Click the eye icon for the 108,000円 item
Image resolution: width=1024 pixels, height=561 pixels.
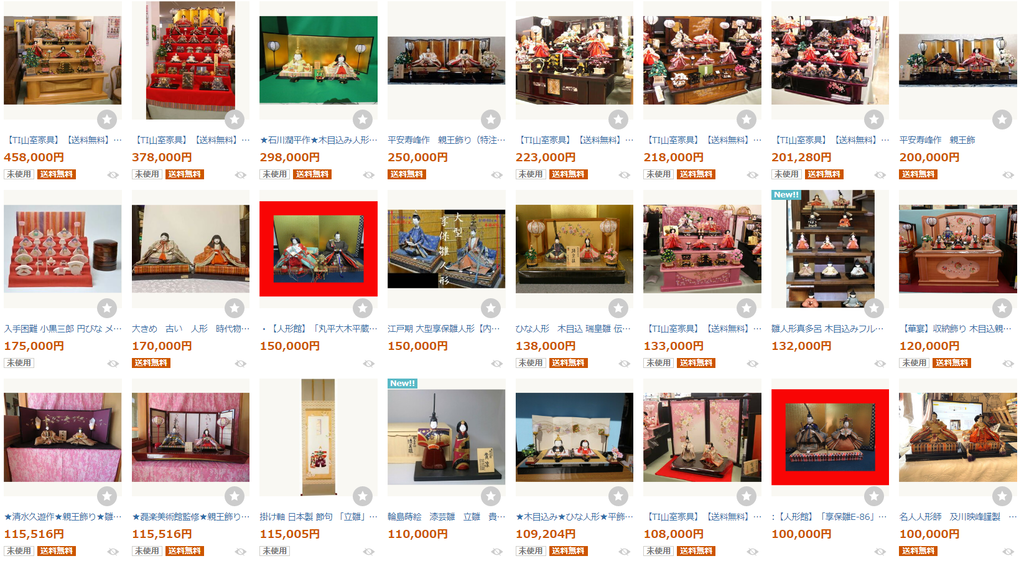click(x=752, y=552)
